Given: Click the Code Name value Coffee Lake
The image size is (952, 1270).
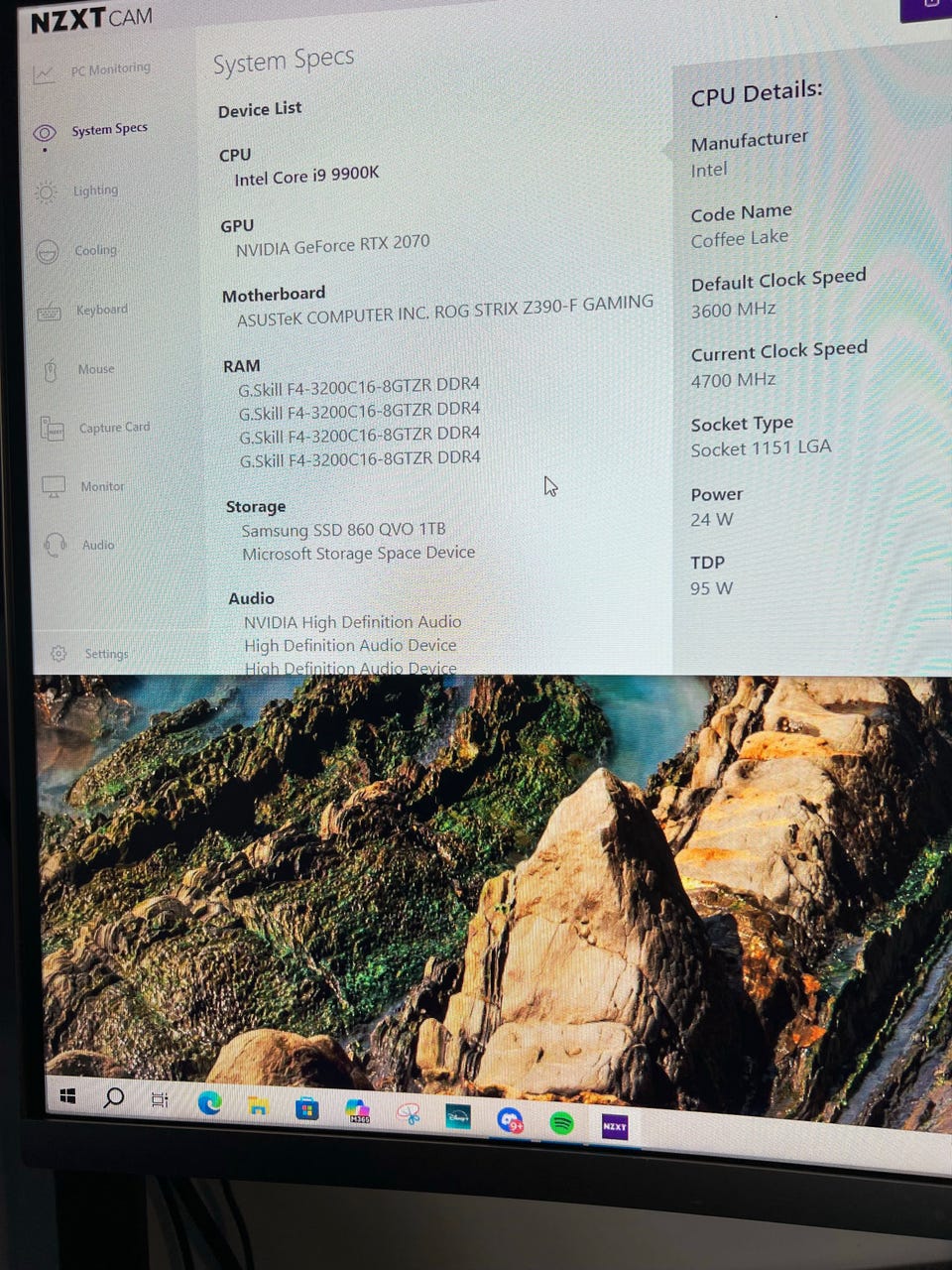Looking at the screenshot, I should pos(740,239).
